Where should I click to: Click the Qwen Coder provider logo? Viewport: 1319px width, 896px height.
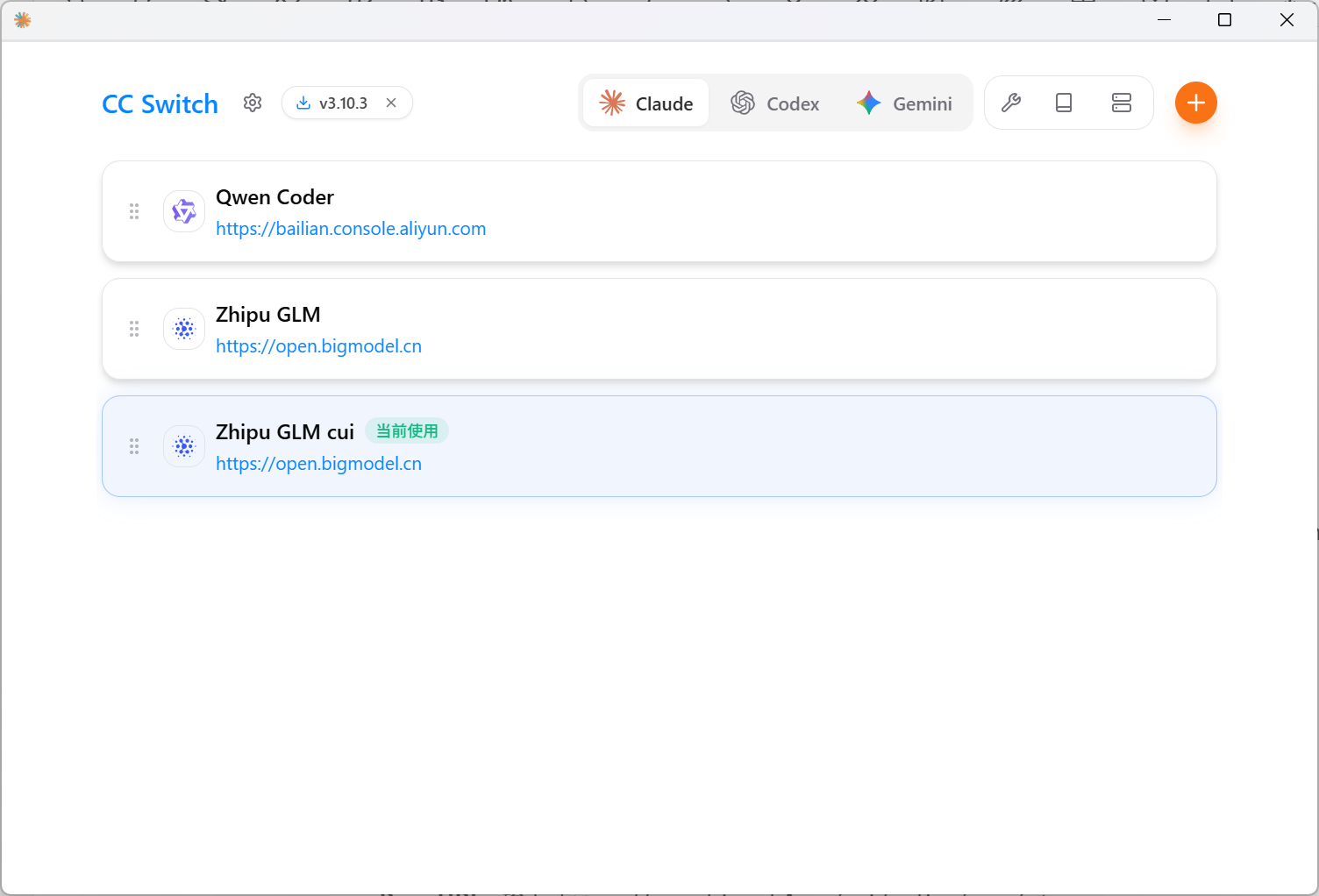[184, 211]
